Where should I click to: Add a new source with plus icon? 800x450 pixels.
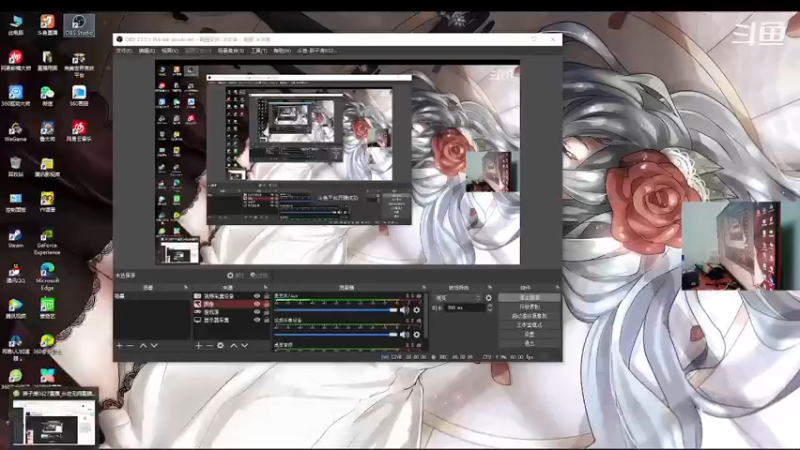point(198,345)
